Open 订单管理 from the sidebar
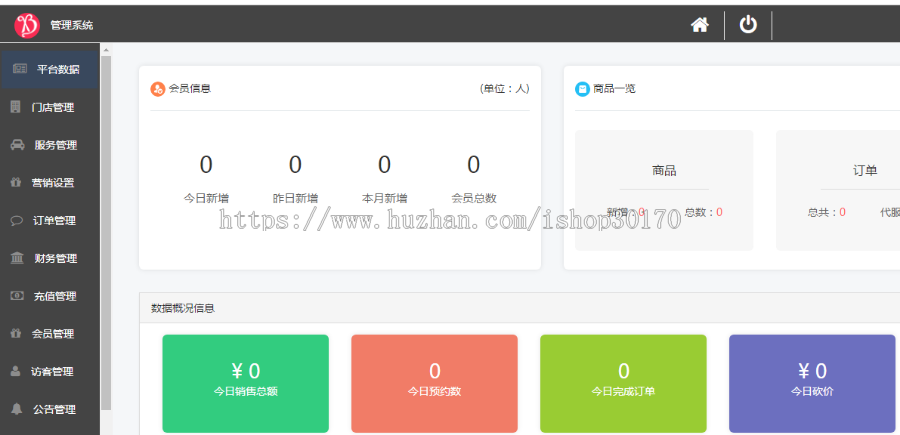The height and width of the screenshot is (435, 900). click(50, 221)
